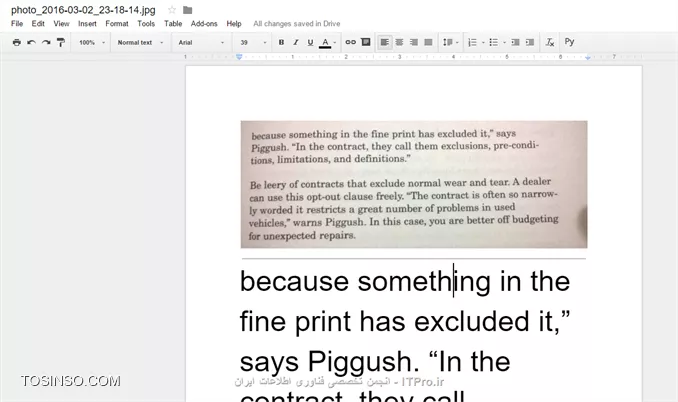Move document using the folder icon
Viewport: 678px width, 402px height.
pyautogui.click(x=187, y=10)
